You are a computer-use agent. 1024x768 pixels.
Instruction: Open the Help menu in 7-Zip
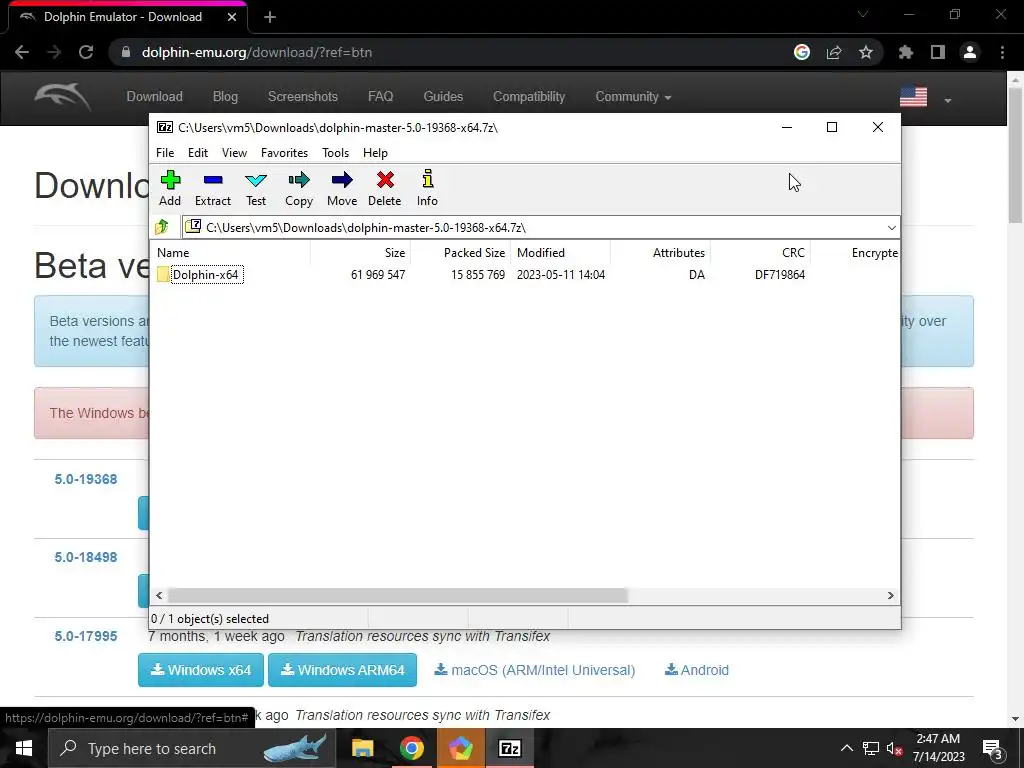point(376,153)
